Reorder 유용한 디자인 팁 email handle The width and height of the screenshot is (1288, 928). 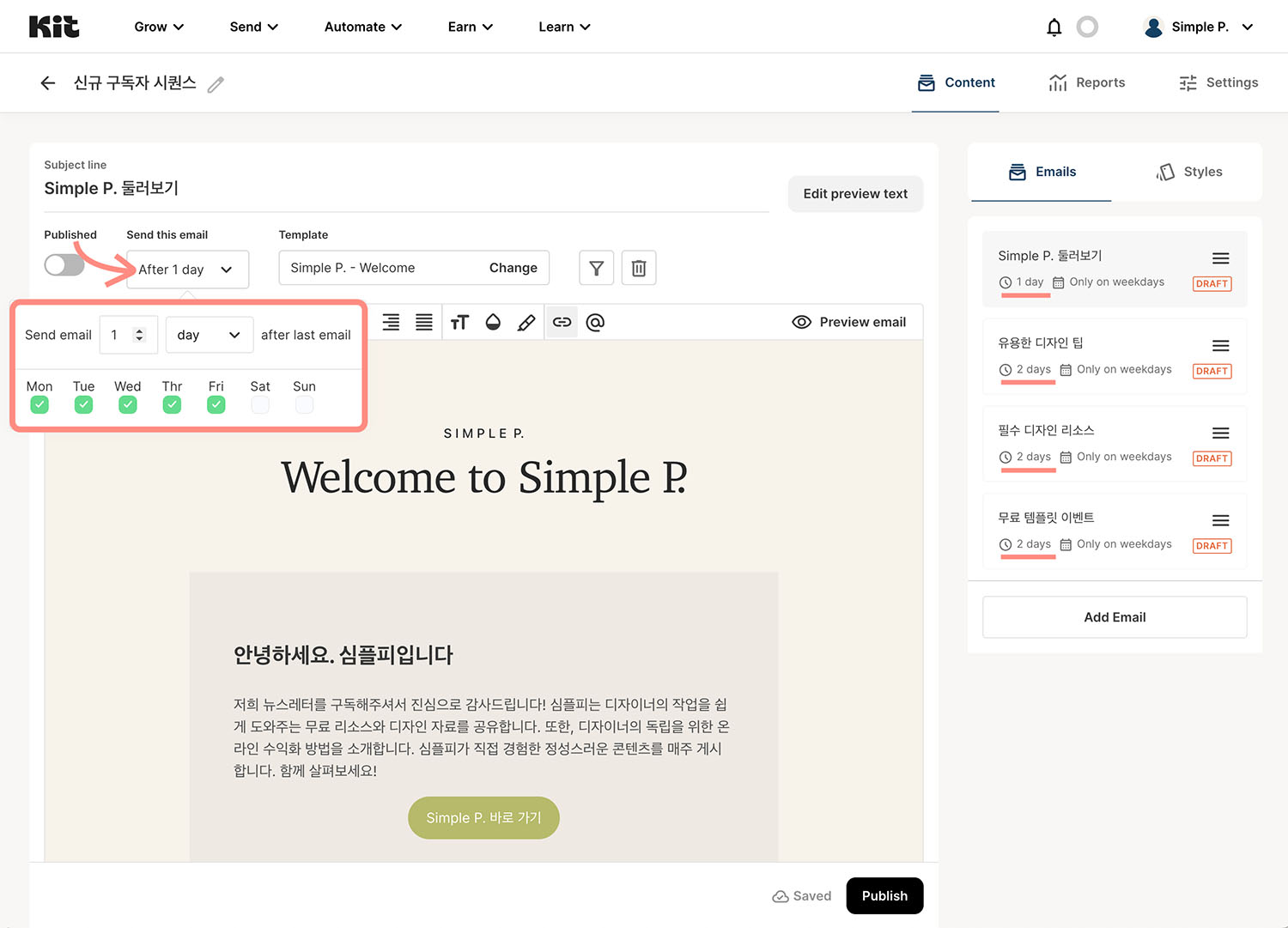pos(1220,346)
